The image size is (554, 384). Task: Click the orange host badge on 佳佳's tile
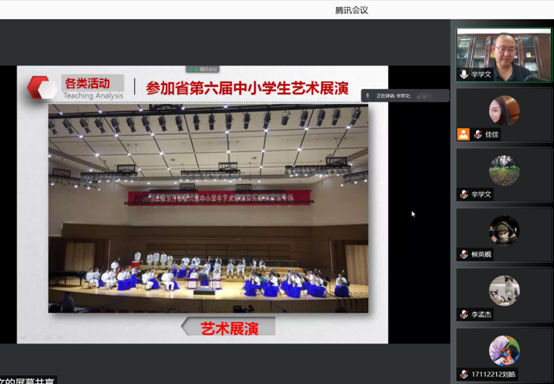pyautogui.click(x=463, y=134)
